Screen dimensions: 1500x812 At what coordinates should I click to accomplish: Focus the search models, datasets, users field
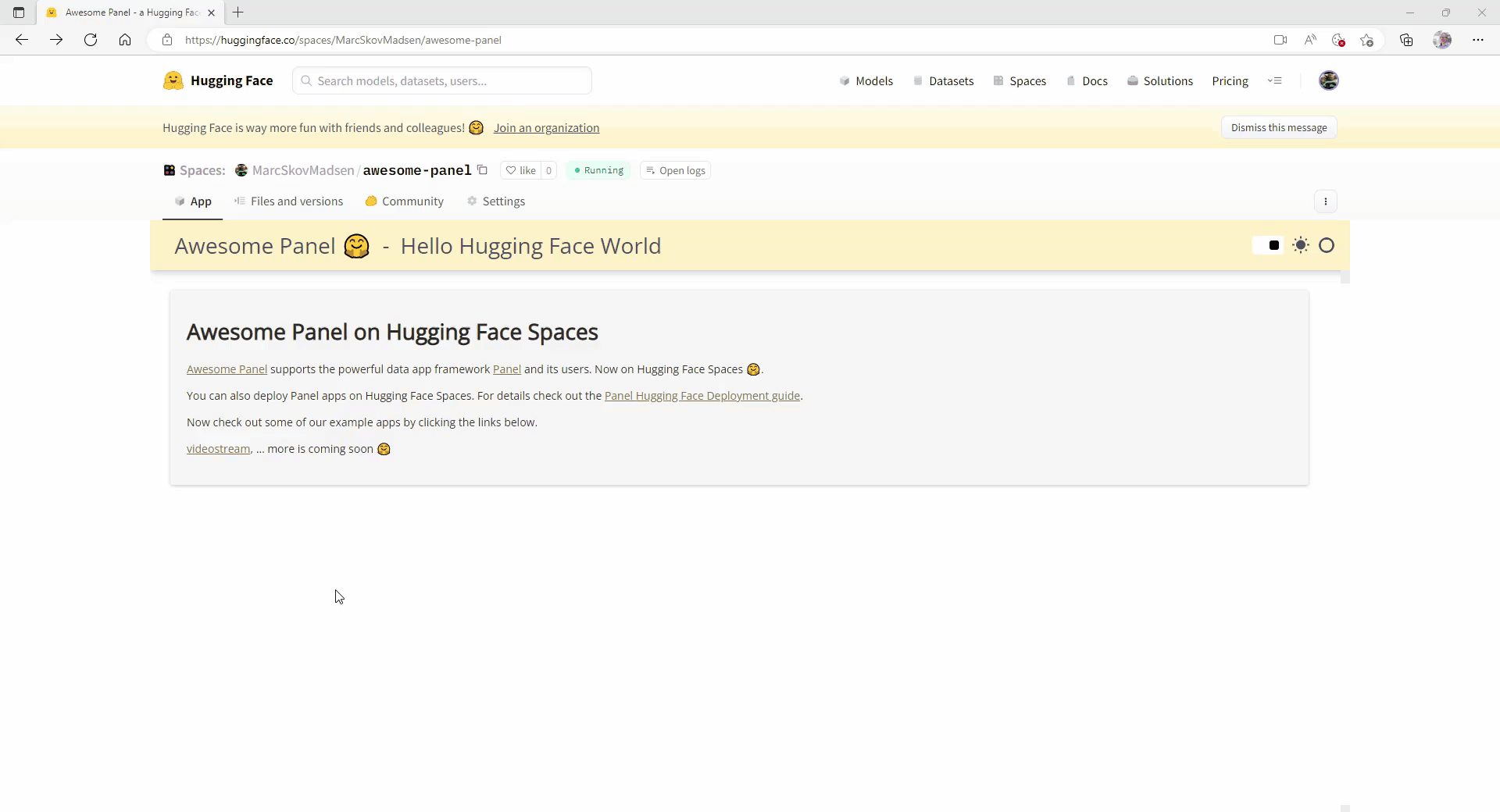[x=442, y=80]
